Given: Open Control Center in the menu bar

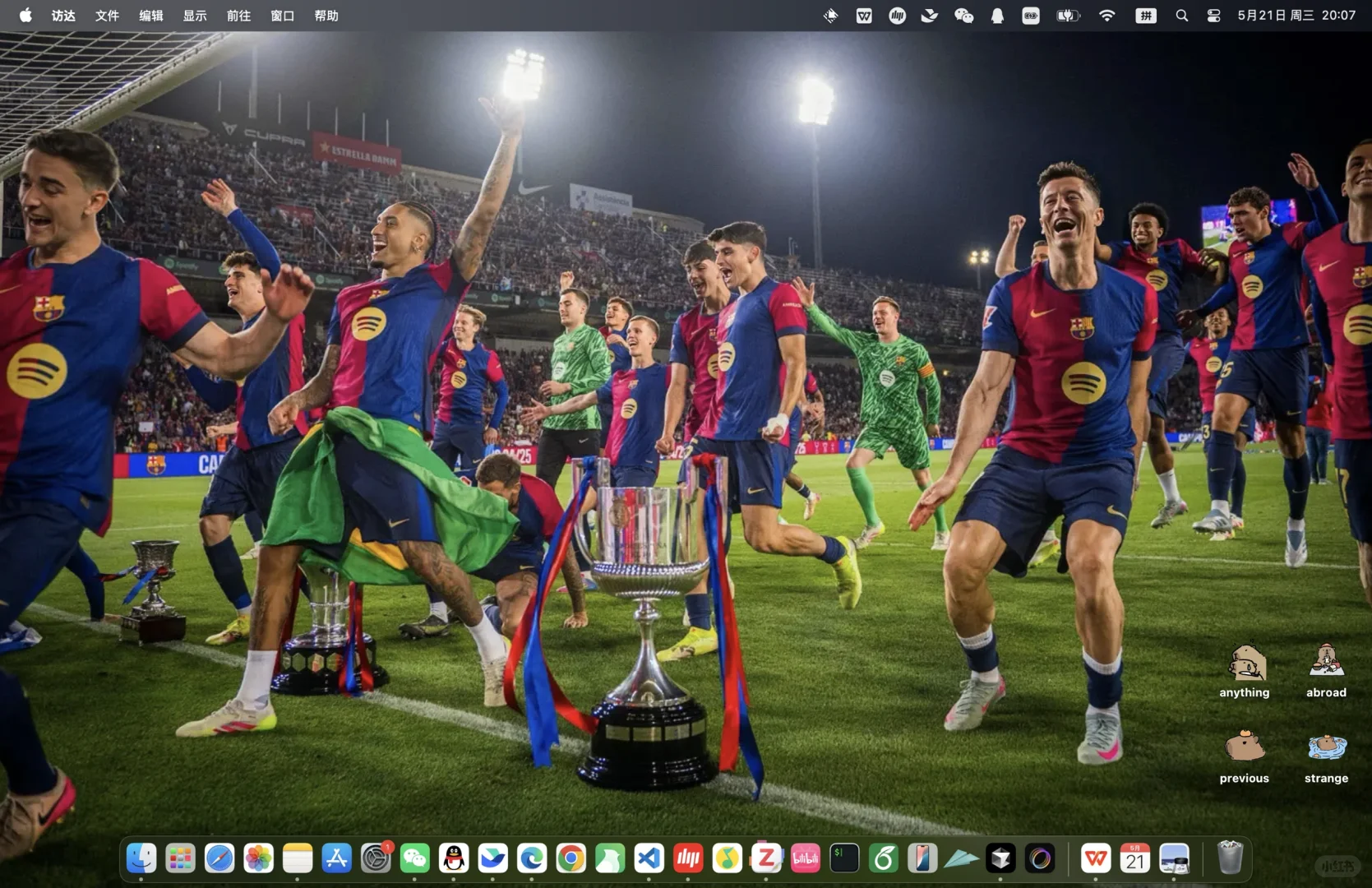Looking at the screenshot, I should pos(1213,15).
